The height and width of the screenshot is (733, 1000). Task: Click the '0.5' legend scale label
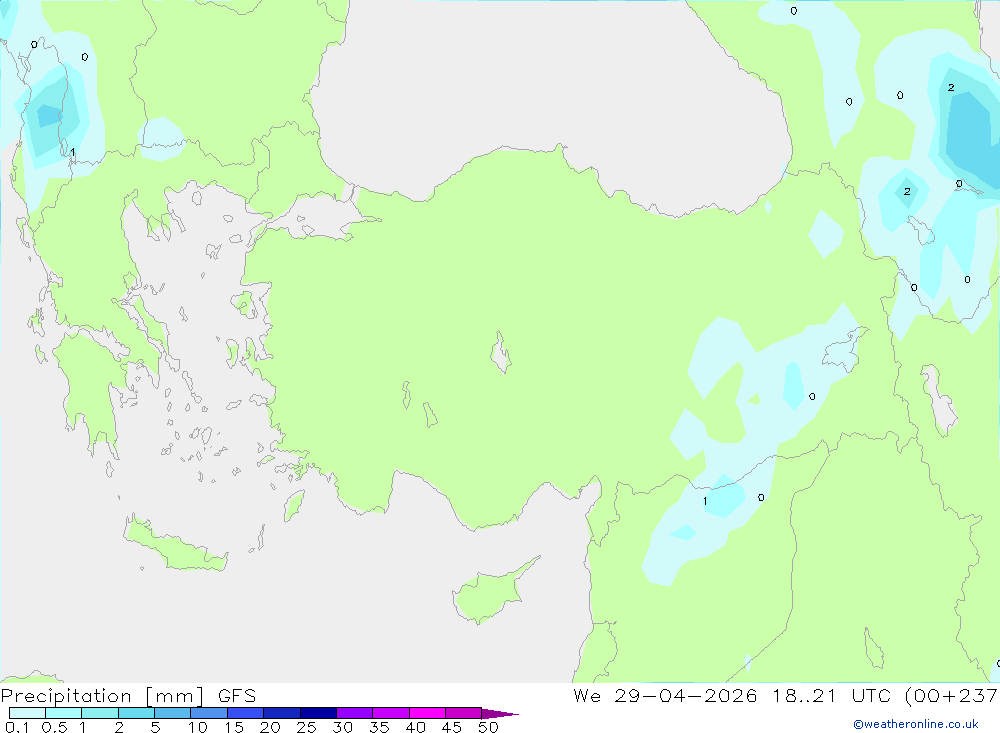coord(54,727)
